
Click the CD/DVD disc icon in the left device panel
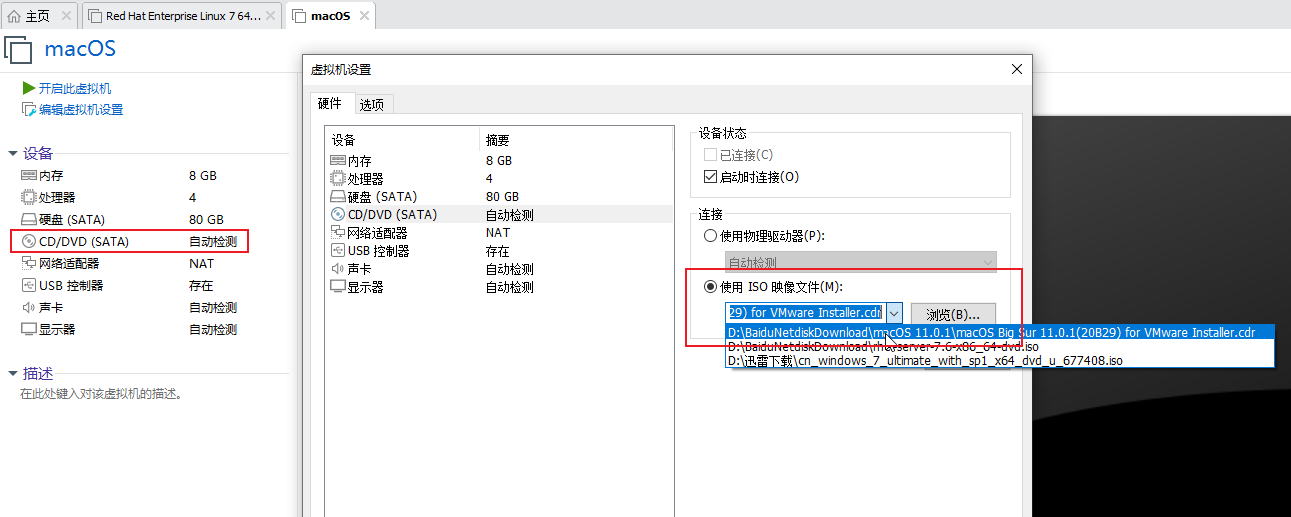(29, 242)
